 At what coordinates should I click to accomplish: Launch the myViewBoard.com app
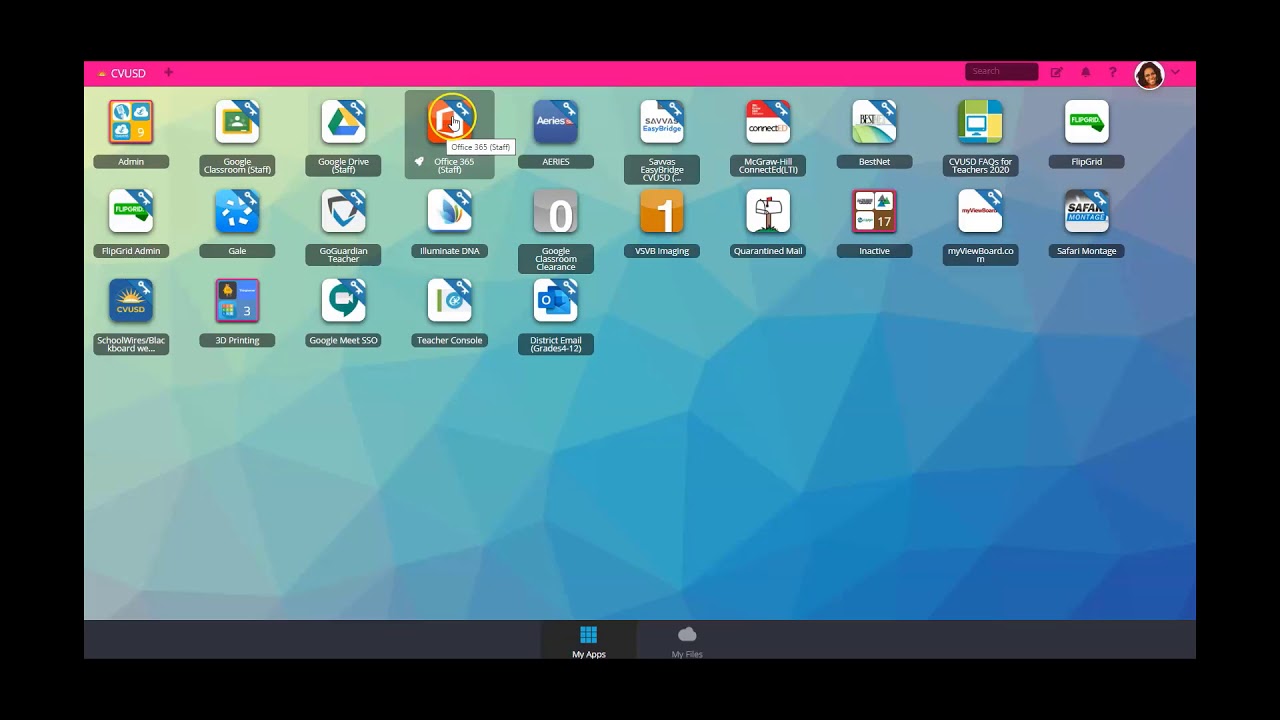click(980, 211)
